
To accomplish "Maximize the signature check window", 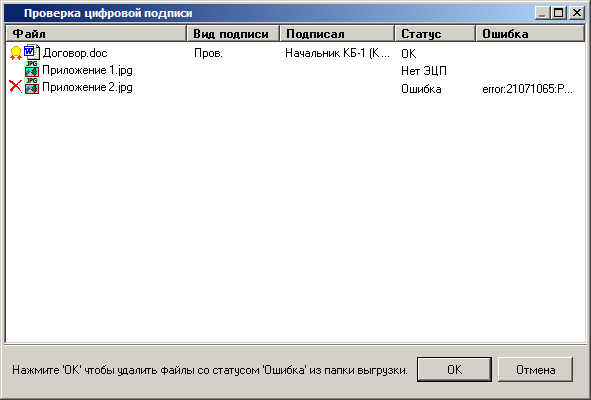I will [559, 13].
